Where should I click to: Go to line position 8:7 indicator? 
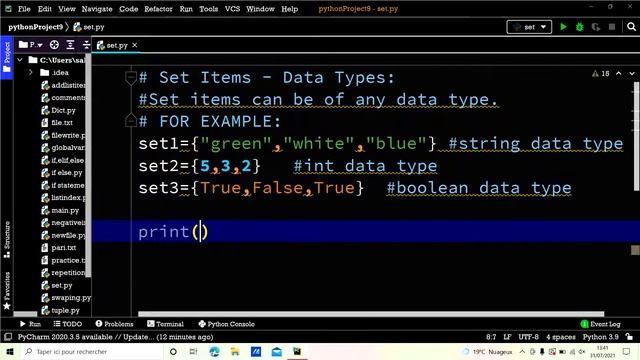[491, 337]
